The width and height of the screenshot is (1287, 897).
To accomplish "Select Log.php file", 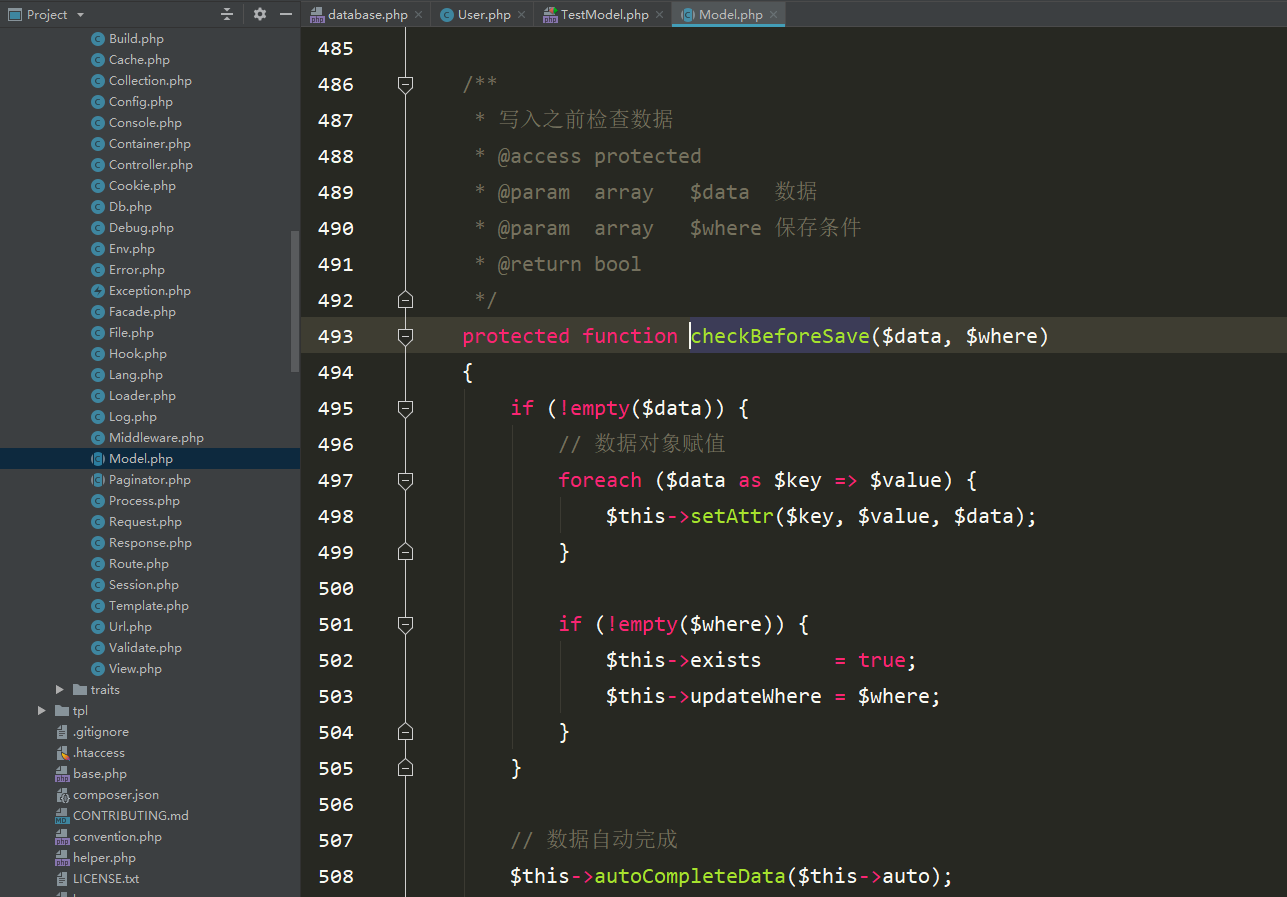I will click(x=133, y=417).
